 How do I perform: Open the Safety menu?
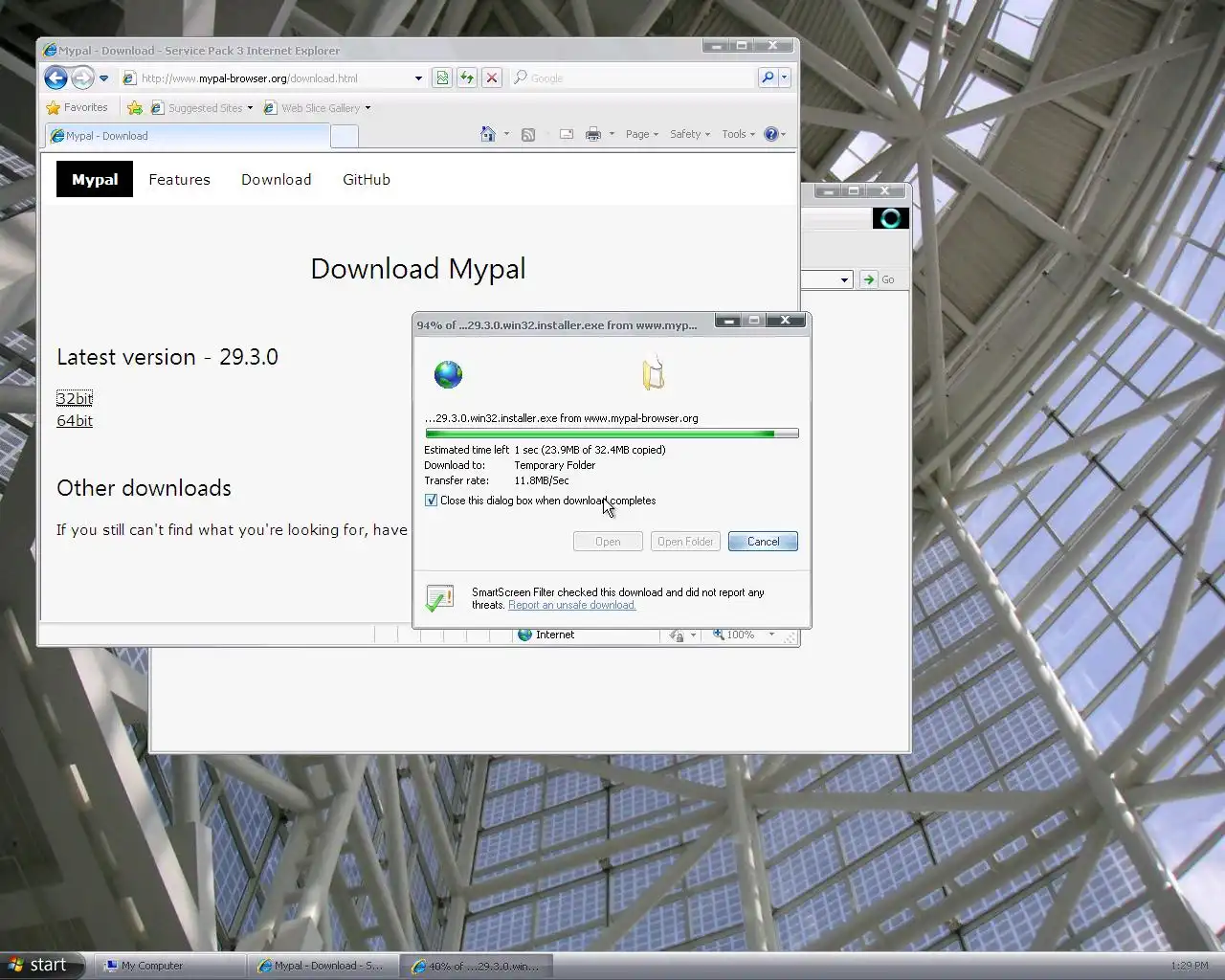690,135
